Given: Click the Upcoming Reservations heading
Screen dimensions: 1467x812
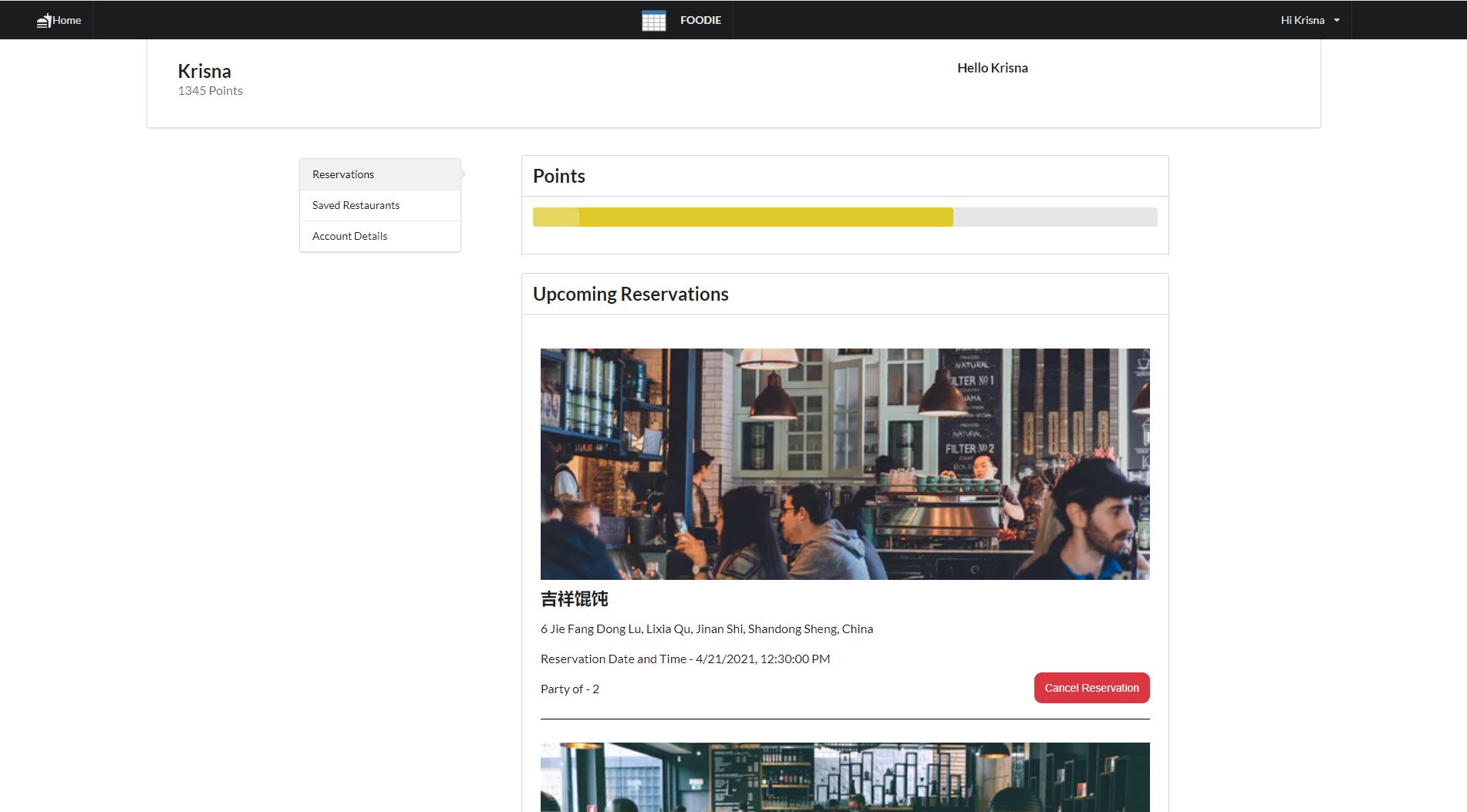Looking at the screenshot, I should click(x=630, y=295).
